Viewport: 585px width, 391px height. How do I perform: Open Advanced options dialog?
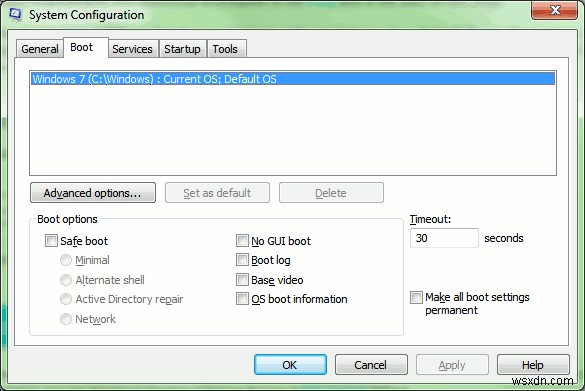click(x=93, y=193)
